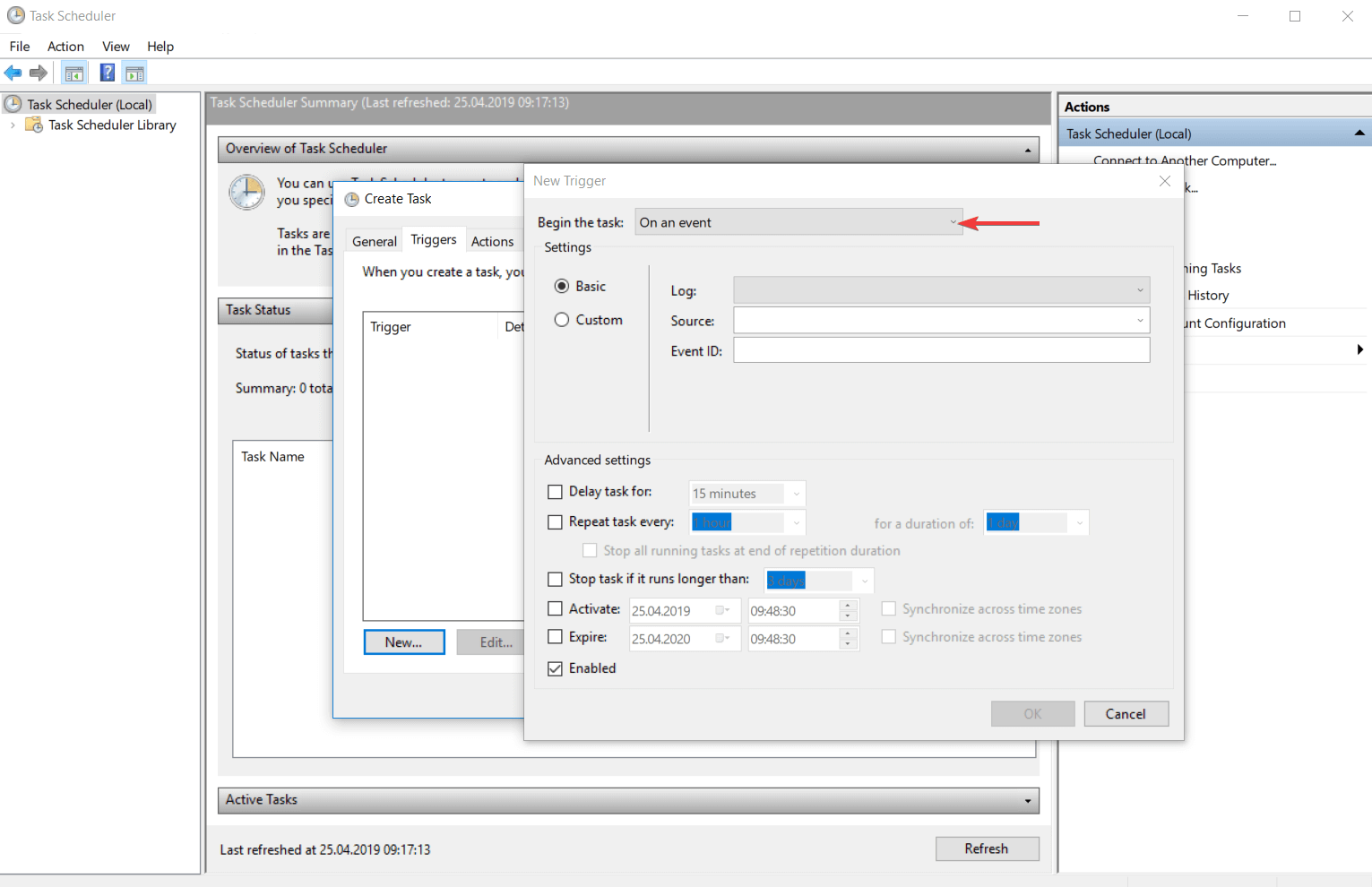Click the New... button in Create Task
The image size is (1372, 887).
click(x=404, y=642)
